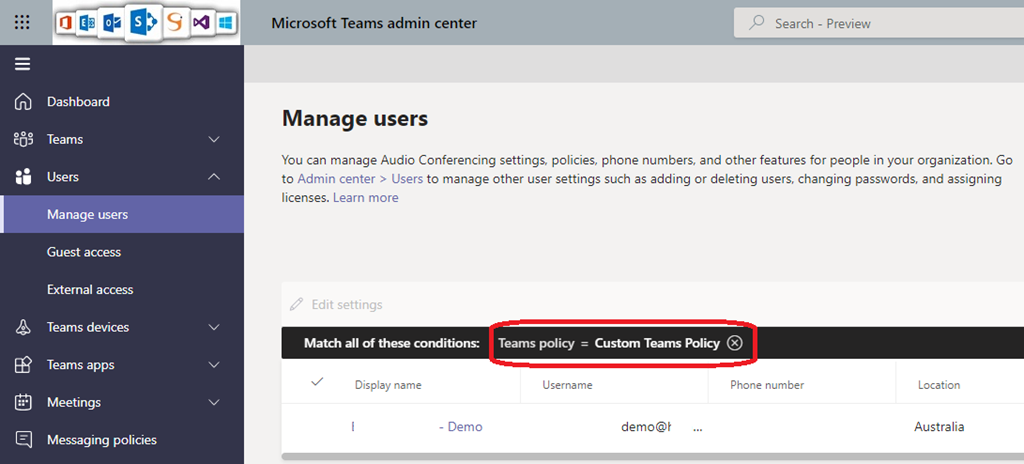Viewport: 1024px width, 464px height.
Task: Click the Messaging policies chat icon
Action: click(x=23, y=440)
